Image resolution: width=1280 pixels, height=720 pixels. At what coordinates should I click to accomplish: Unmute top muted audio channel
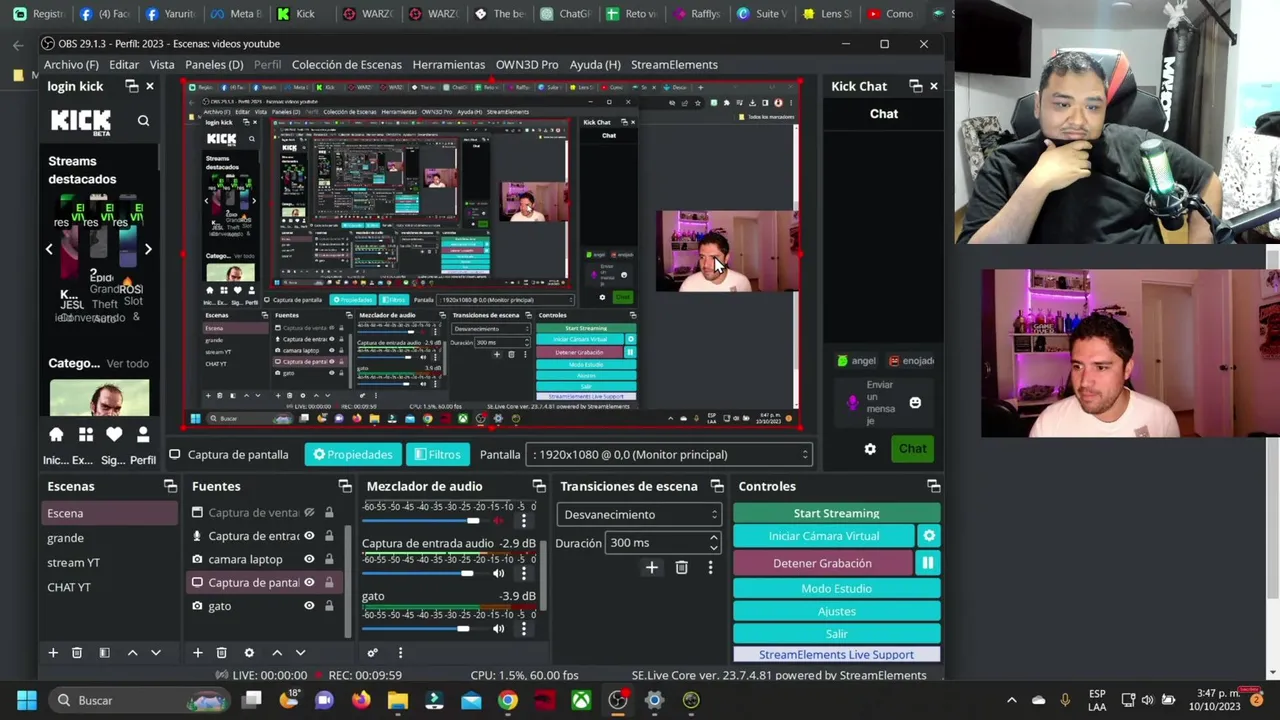point(498,521)
